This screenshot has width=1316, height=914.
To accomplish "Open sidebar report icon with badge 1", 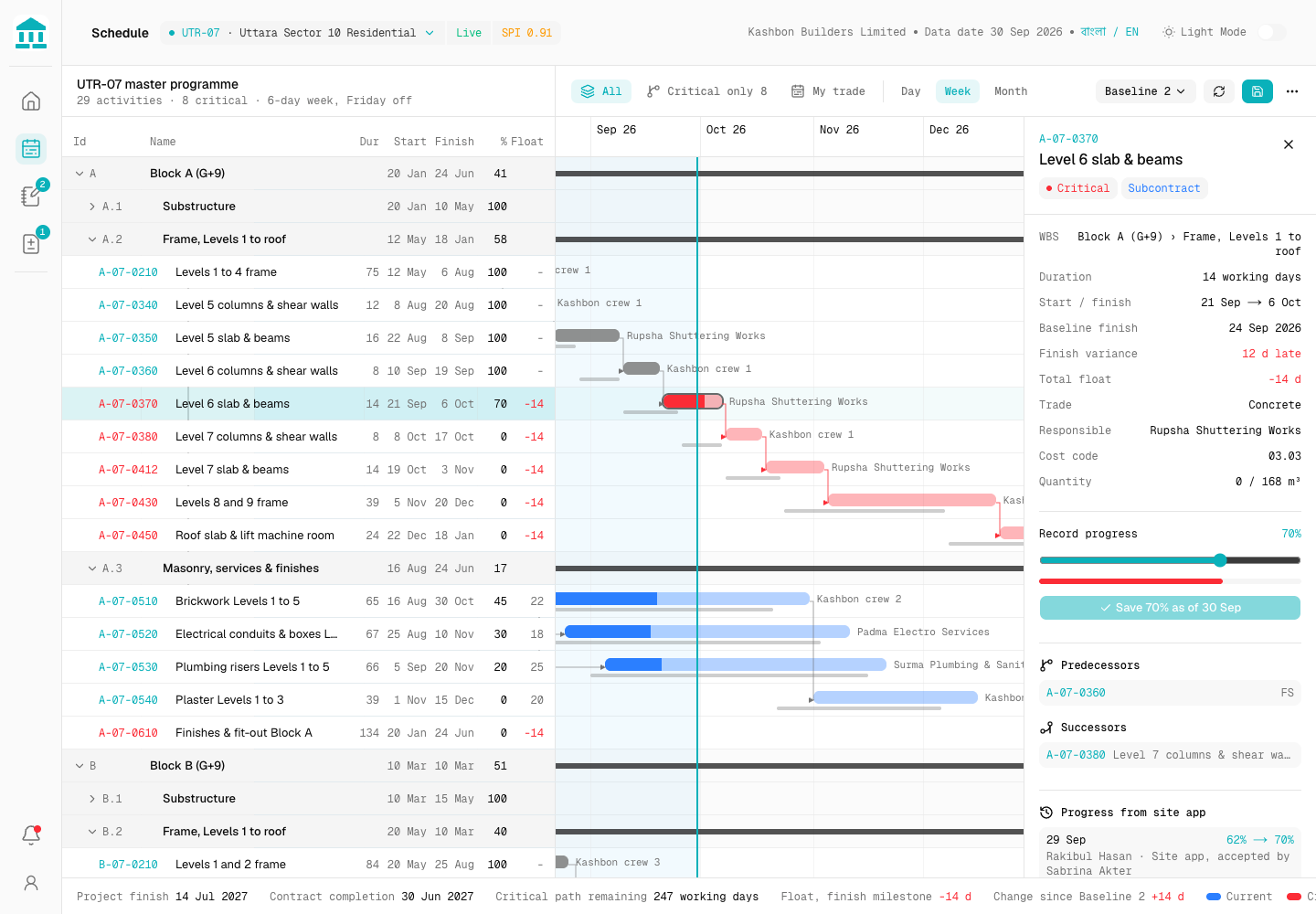I will point(31,243).
